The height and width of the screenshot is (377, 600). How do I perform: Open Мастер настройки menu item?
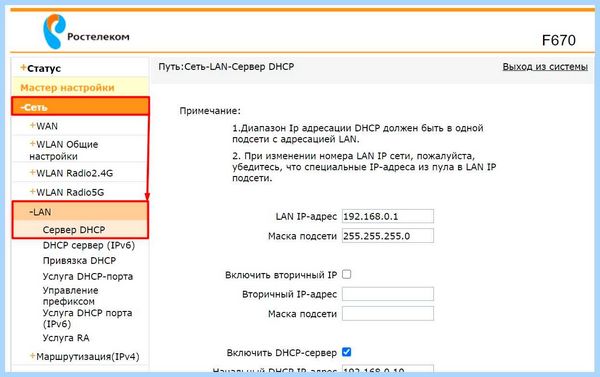click(x=67, y=88)
